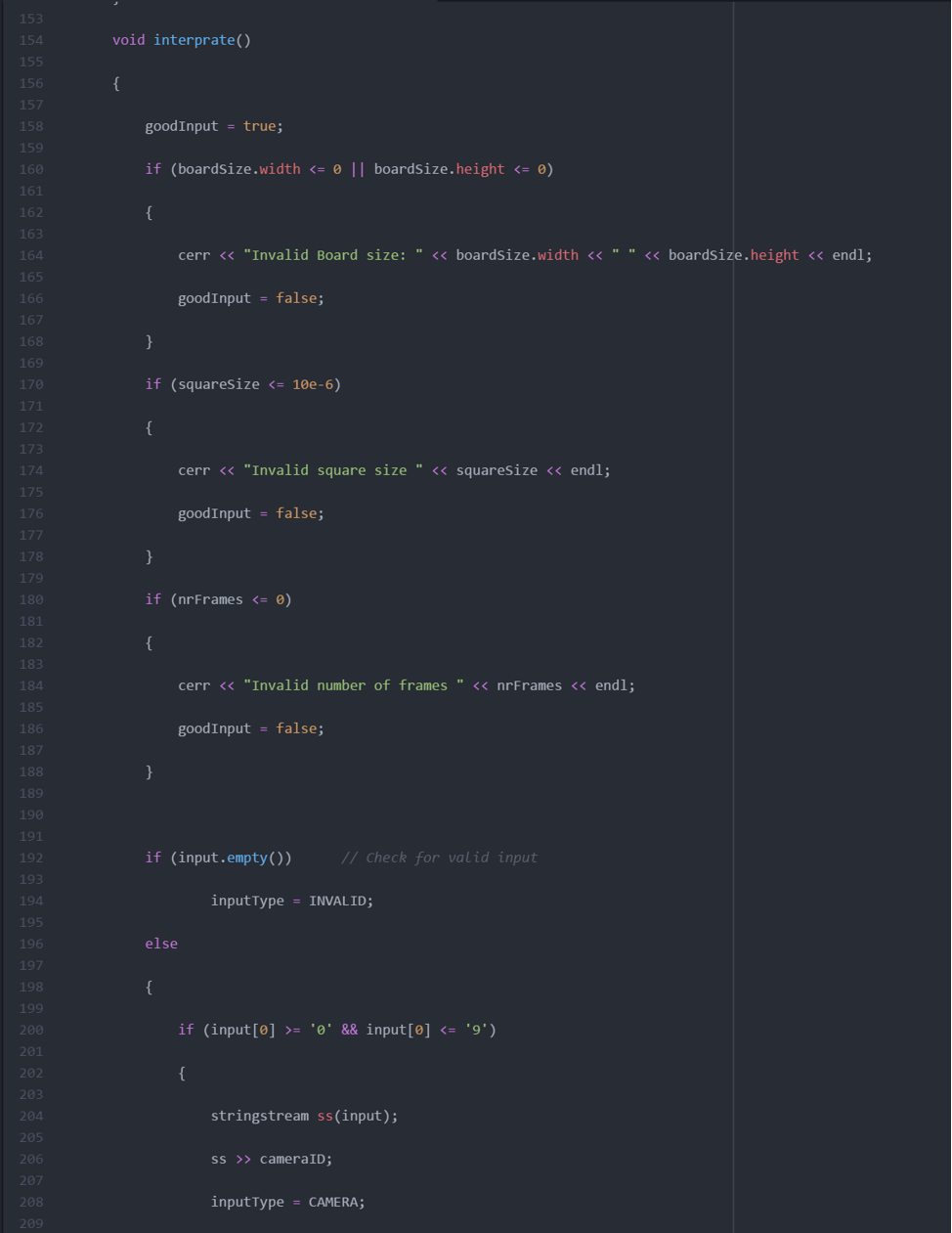Click the 'void' keyword on line 154
The height and width of the screenshot is (1233, 952).
click(x=128, y=40)
